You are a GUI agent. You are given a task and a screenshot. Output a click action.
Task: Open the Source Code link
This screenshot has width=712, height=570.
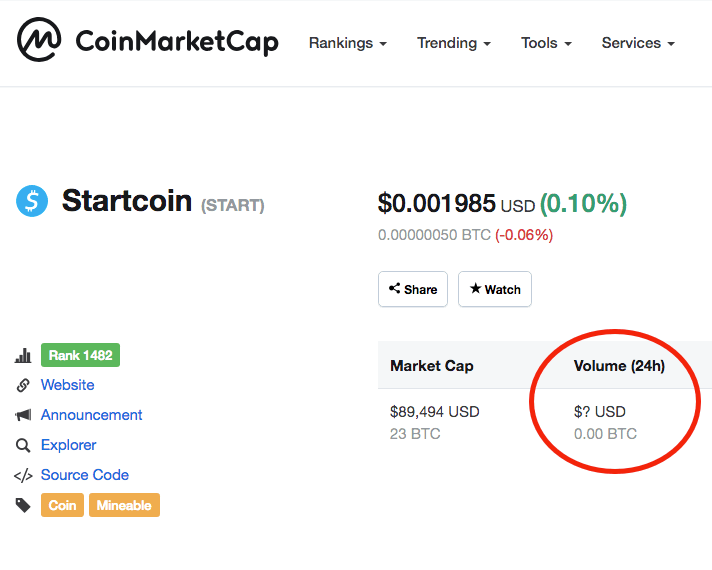(85, 475)
